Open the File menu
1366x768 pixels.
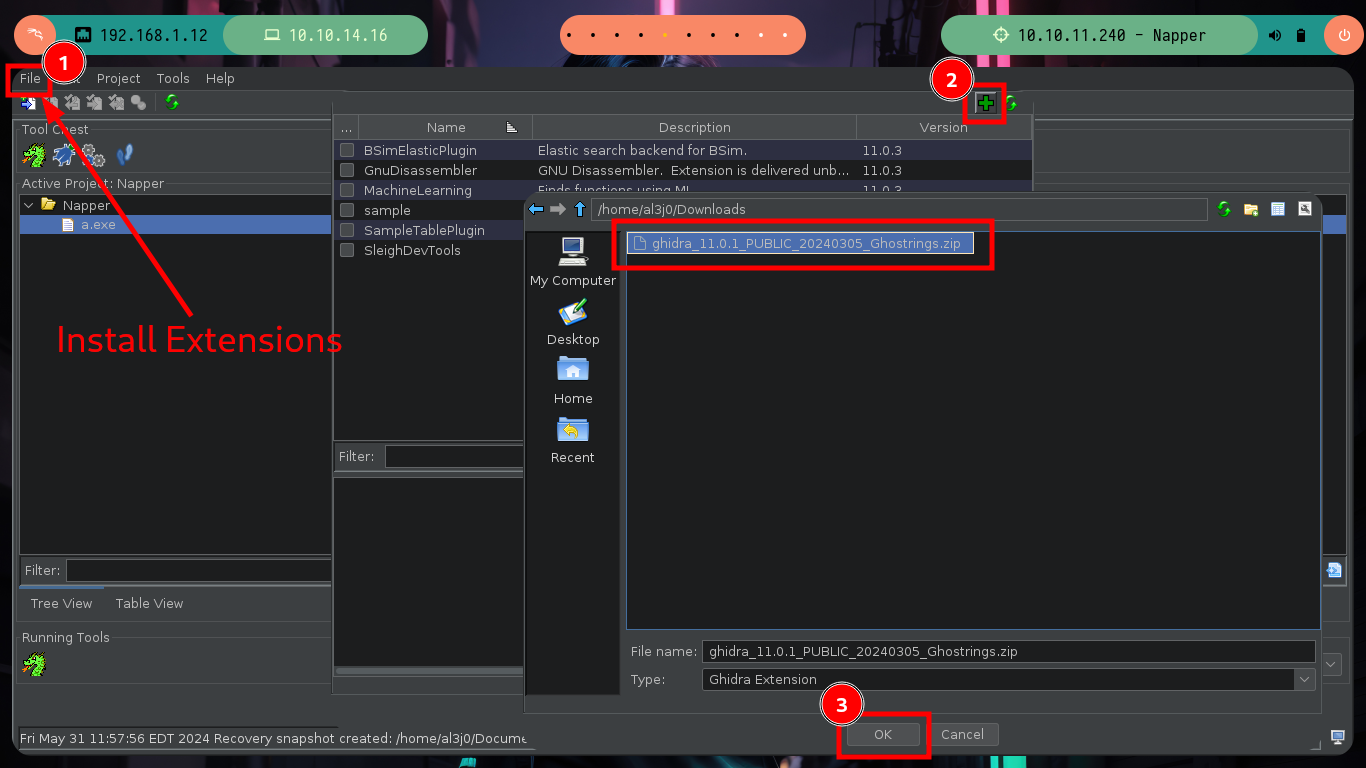click(x=30, y=78)
